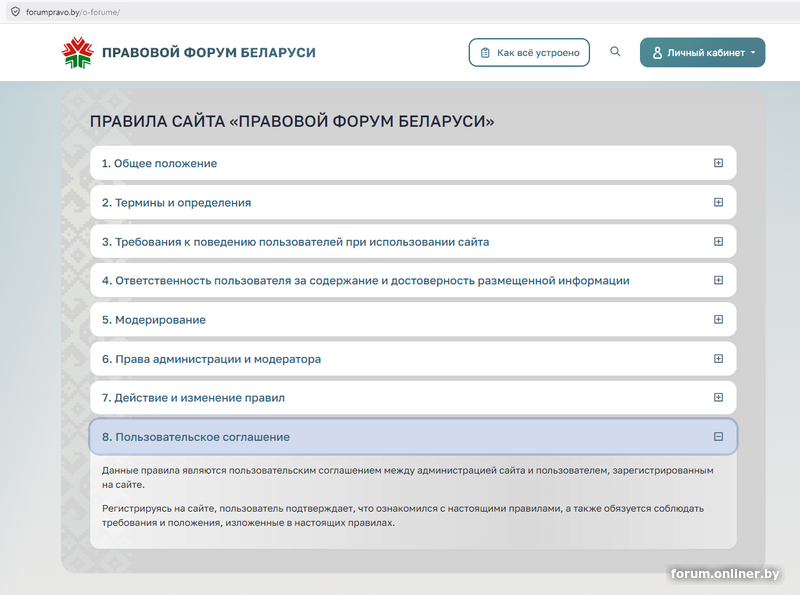This screenshot has width=800, height=595.
Task: Expand section 4 on user responsibility
Action: click(x=718, y=281)
